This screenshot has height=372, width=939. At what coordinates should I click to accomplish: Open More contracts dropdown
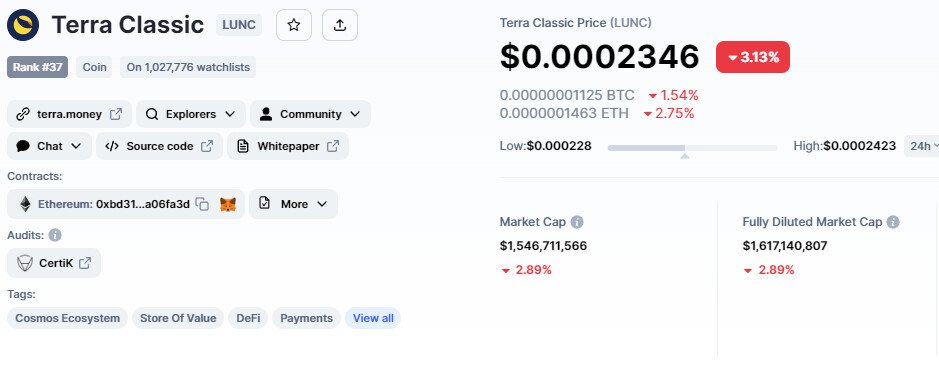point(293,204)
